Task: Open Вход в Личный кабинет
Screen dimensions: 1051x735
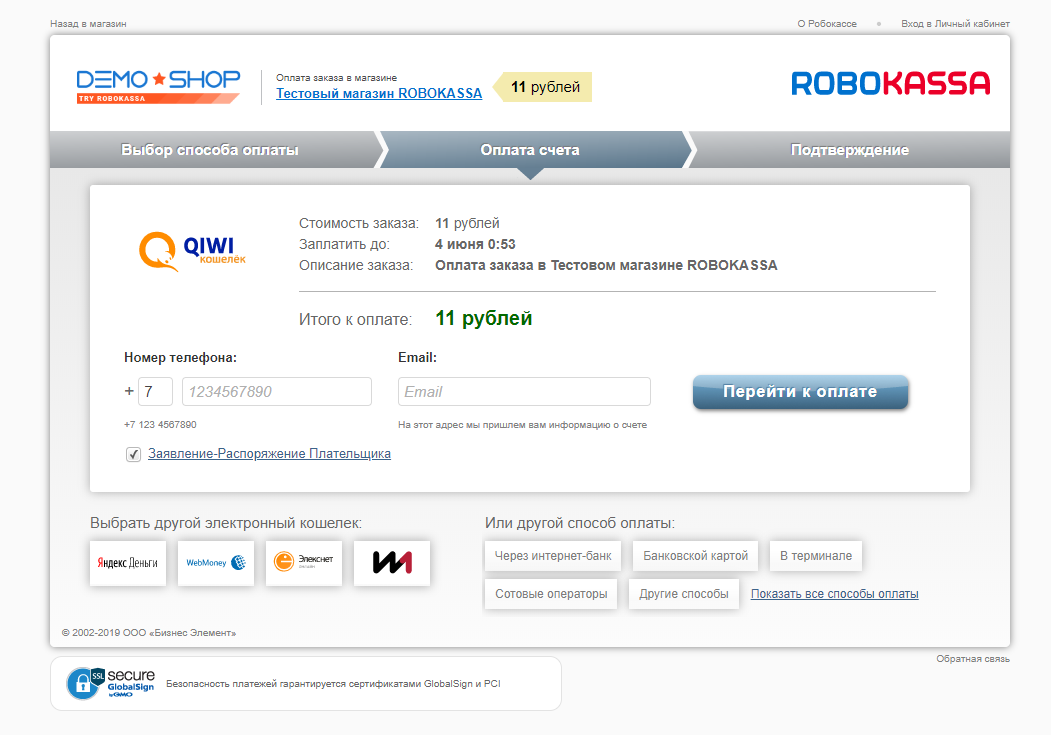Action: [x=955, y=23]
